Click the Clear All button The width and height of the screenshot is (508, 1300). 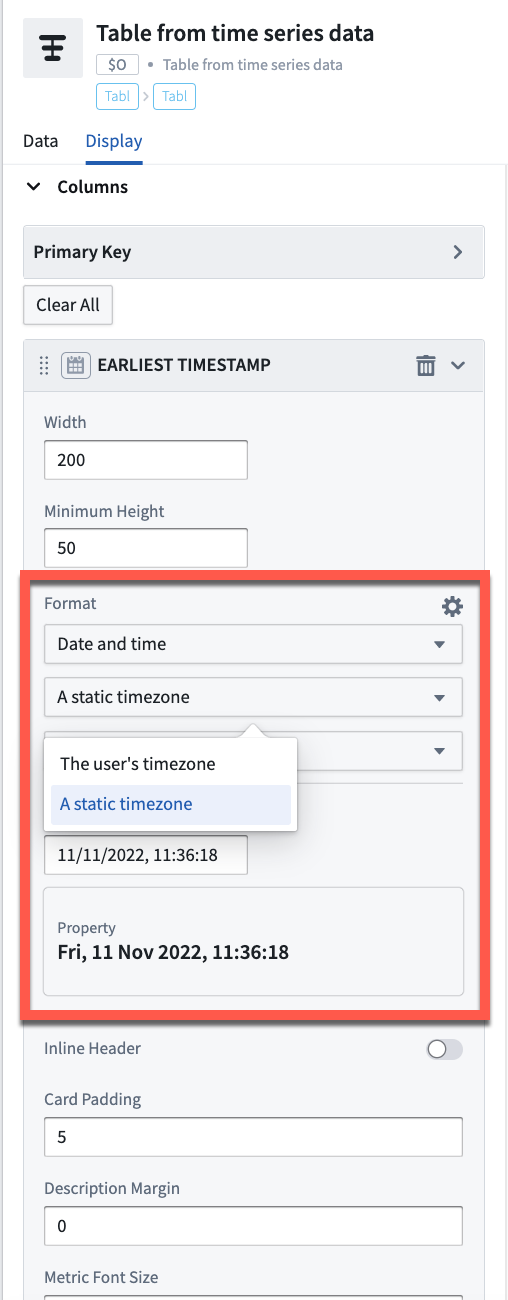(68, 305)
